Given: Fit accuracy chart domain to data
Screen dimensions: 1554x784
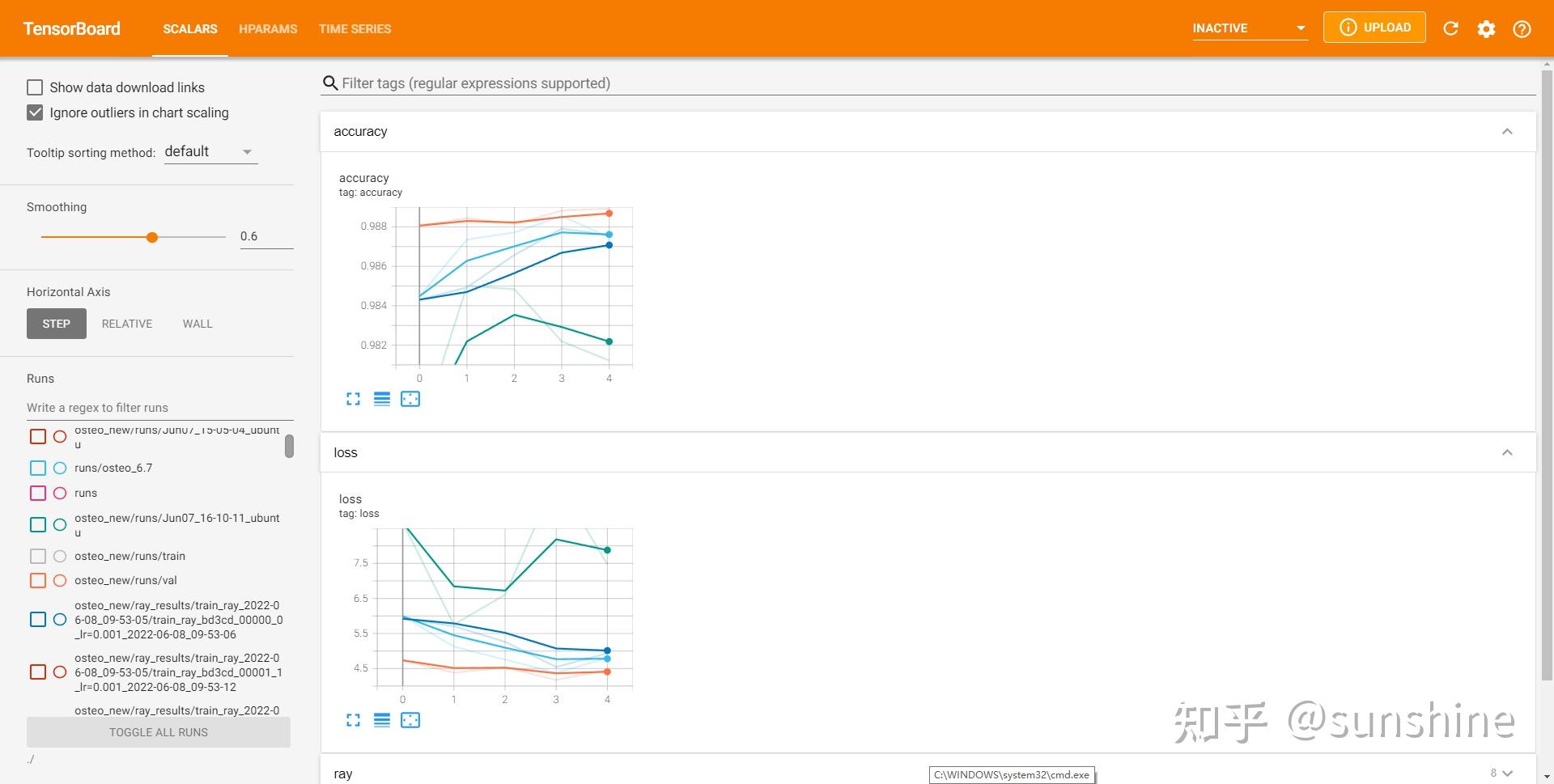Looking at the screenshot, I should 410,399.
